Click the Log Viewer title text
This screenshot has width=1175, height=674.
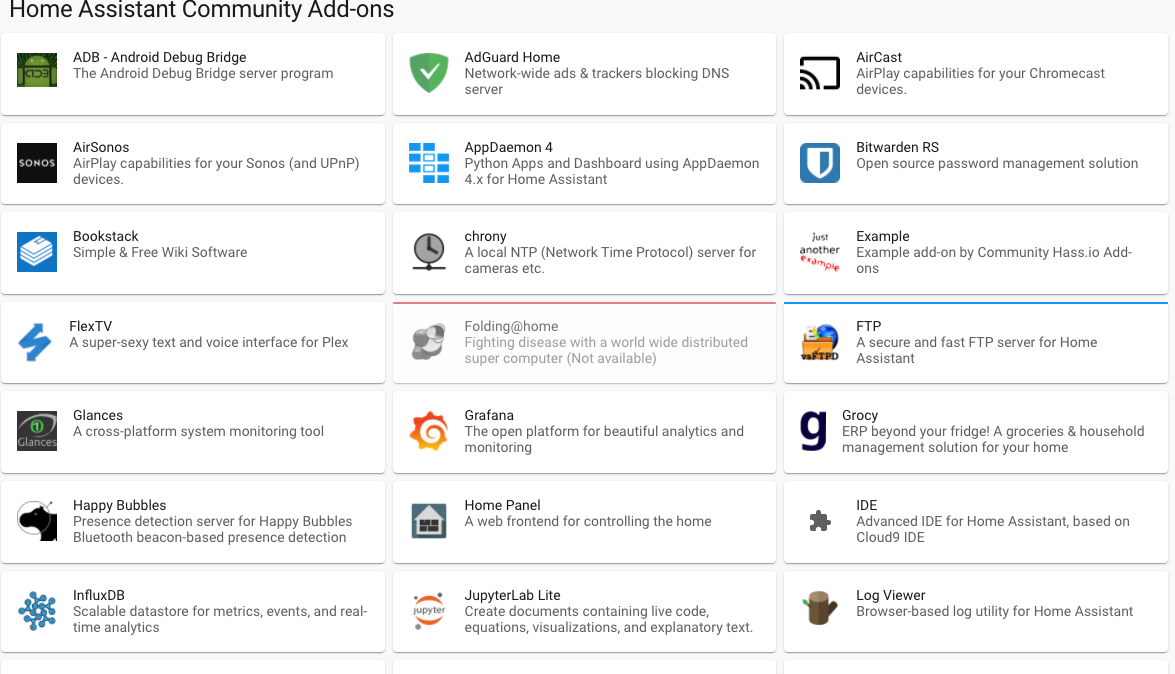(890, 595)
